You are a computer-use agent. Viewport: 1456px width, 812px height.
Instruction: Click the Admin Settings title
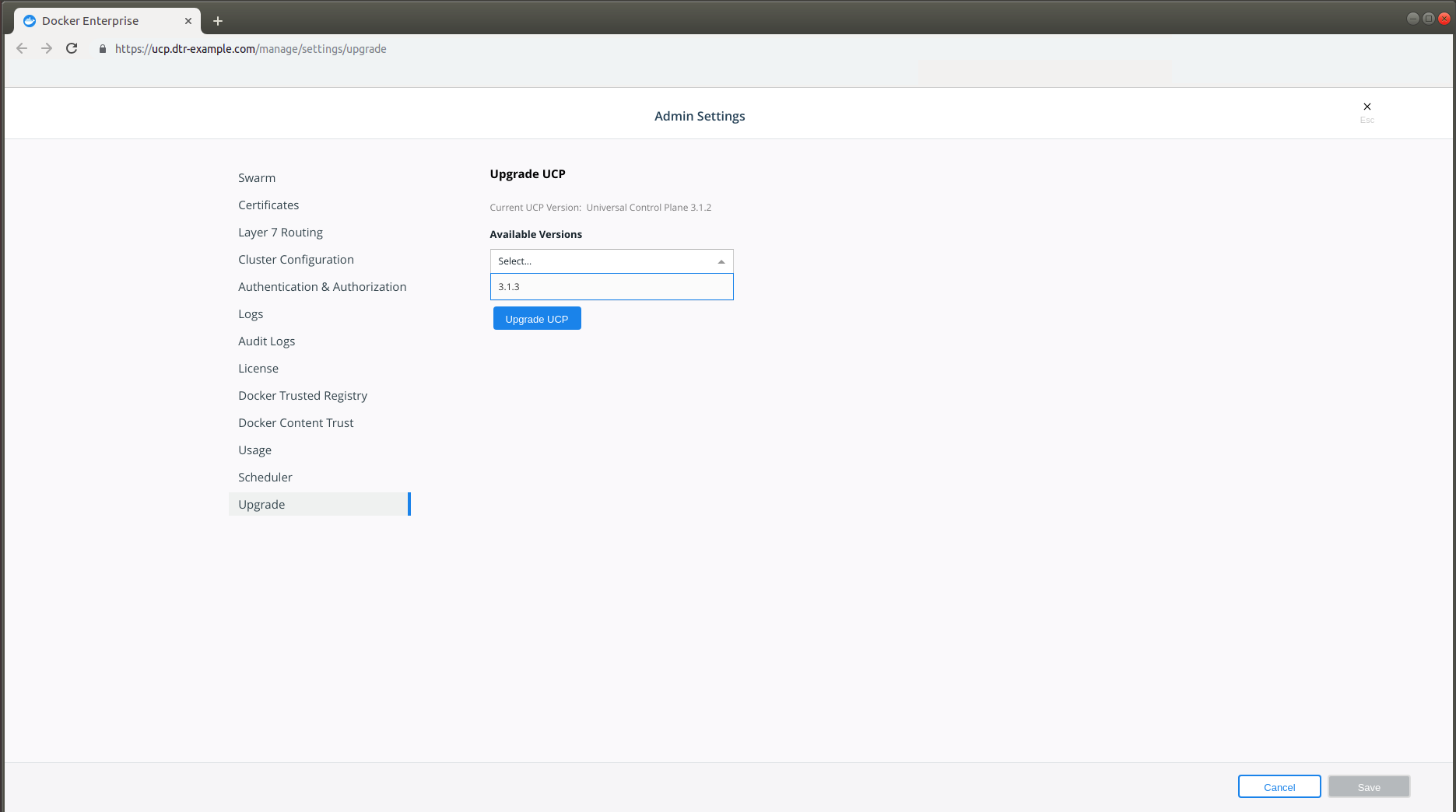[x=700, y=116]
